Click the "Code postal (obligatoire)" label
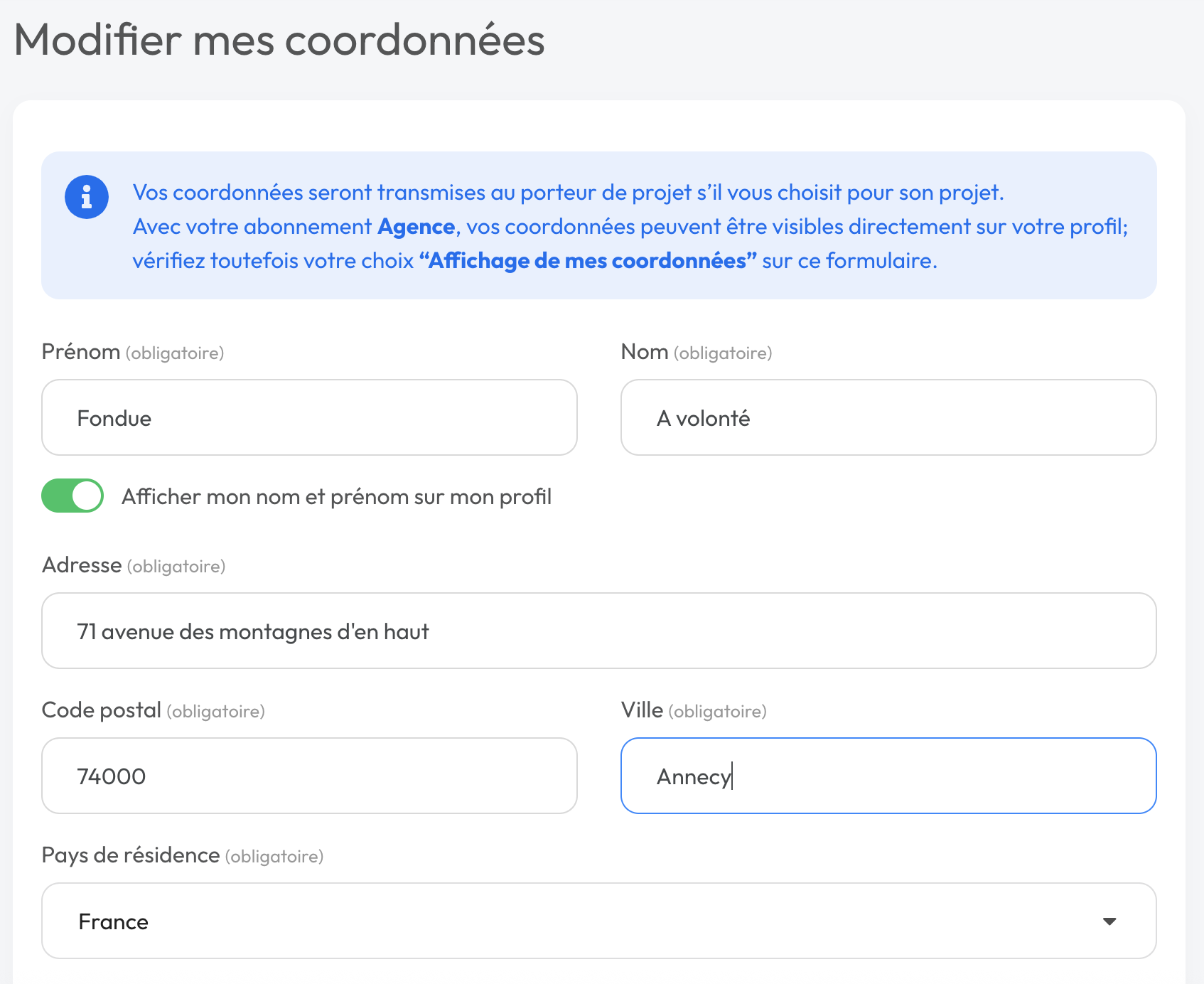 pyautogui.click(x=154, y=710)
